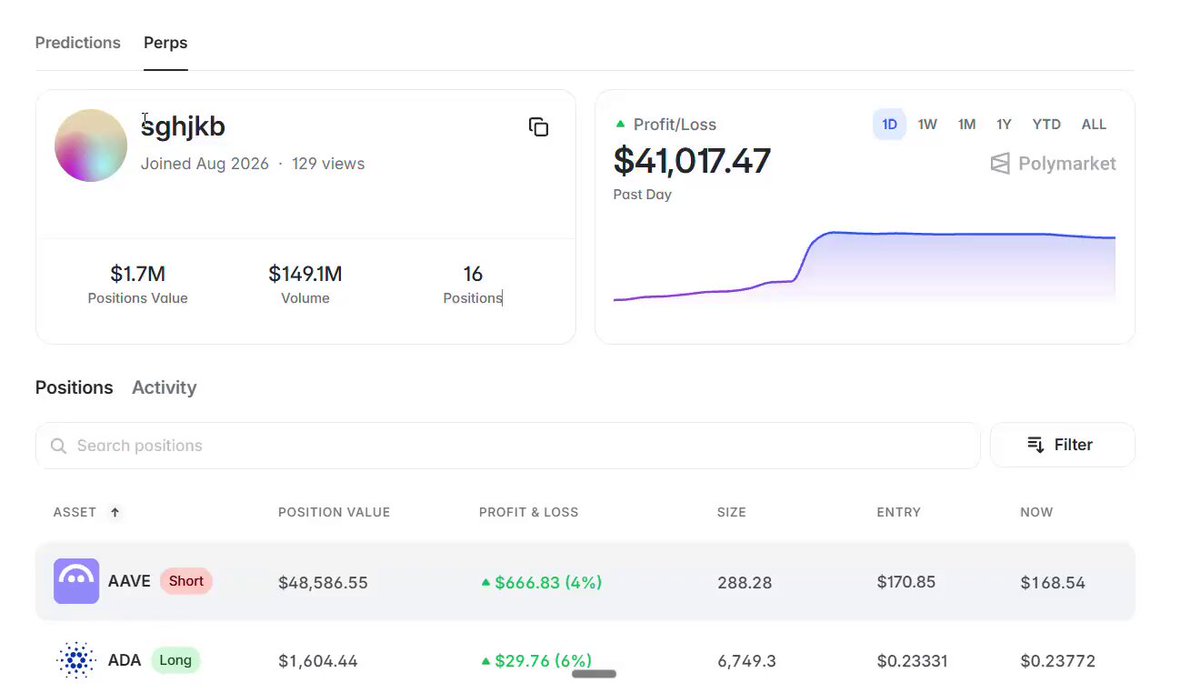Click the search magnifier icon
This screenshot has width=1200, height=693.
coord(59,446)
